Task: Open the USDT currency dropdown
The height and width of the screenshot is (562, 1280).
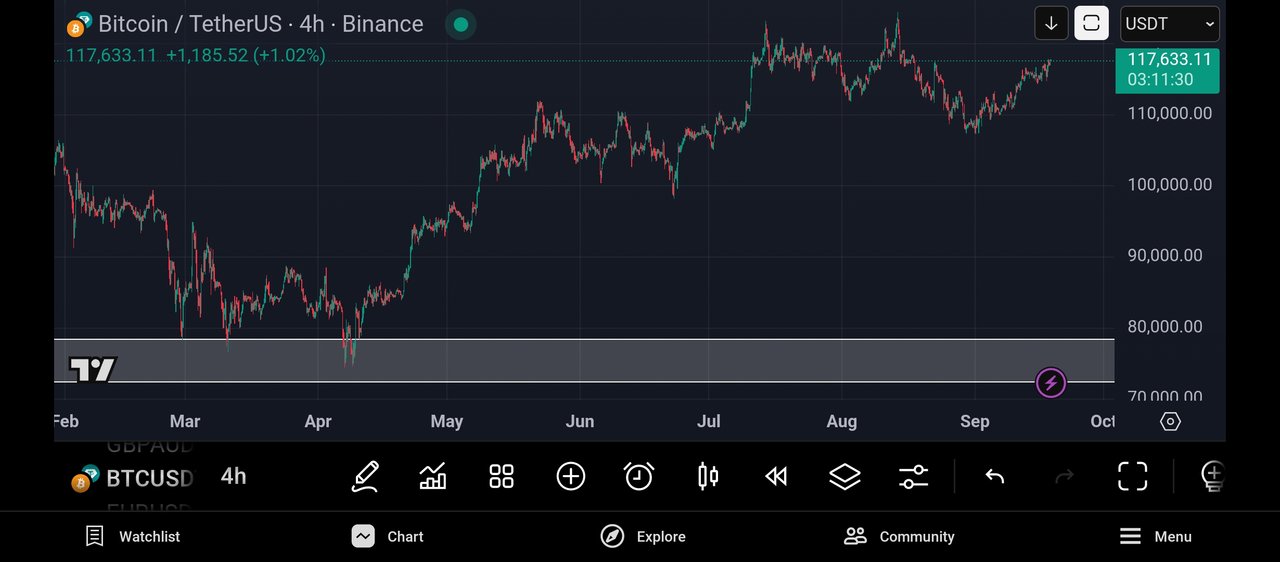Action: pos(1169,23)
